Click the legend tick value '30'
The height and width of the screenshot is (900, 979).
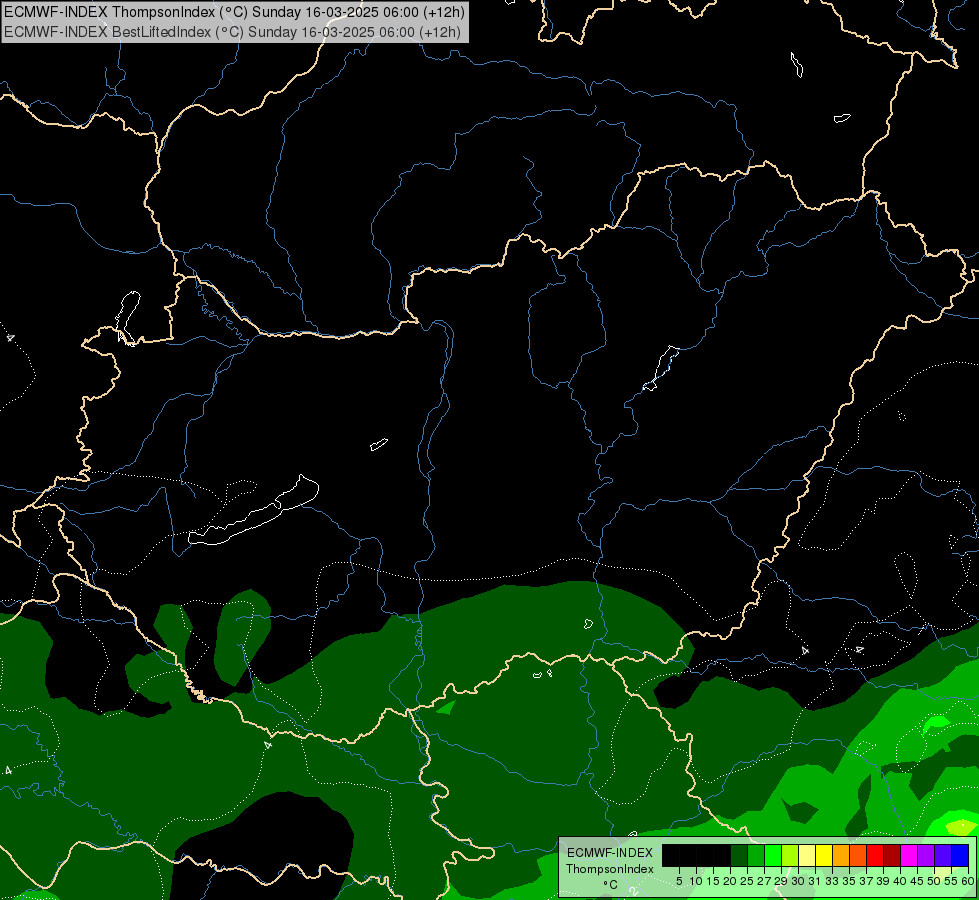(798, 881)
